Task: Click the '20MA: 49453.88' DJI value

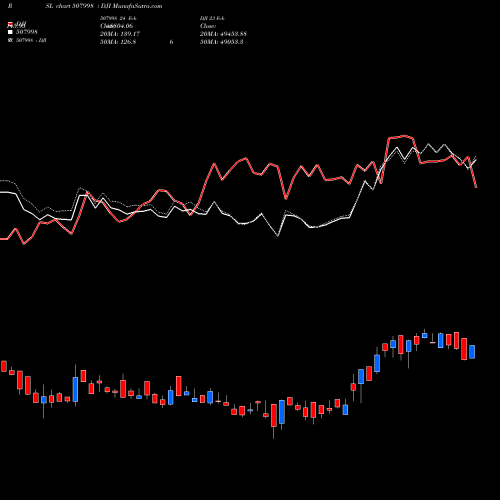Action: (223, 34)
